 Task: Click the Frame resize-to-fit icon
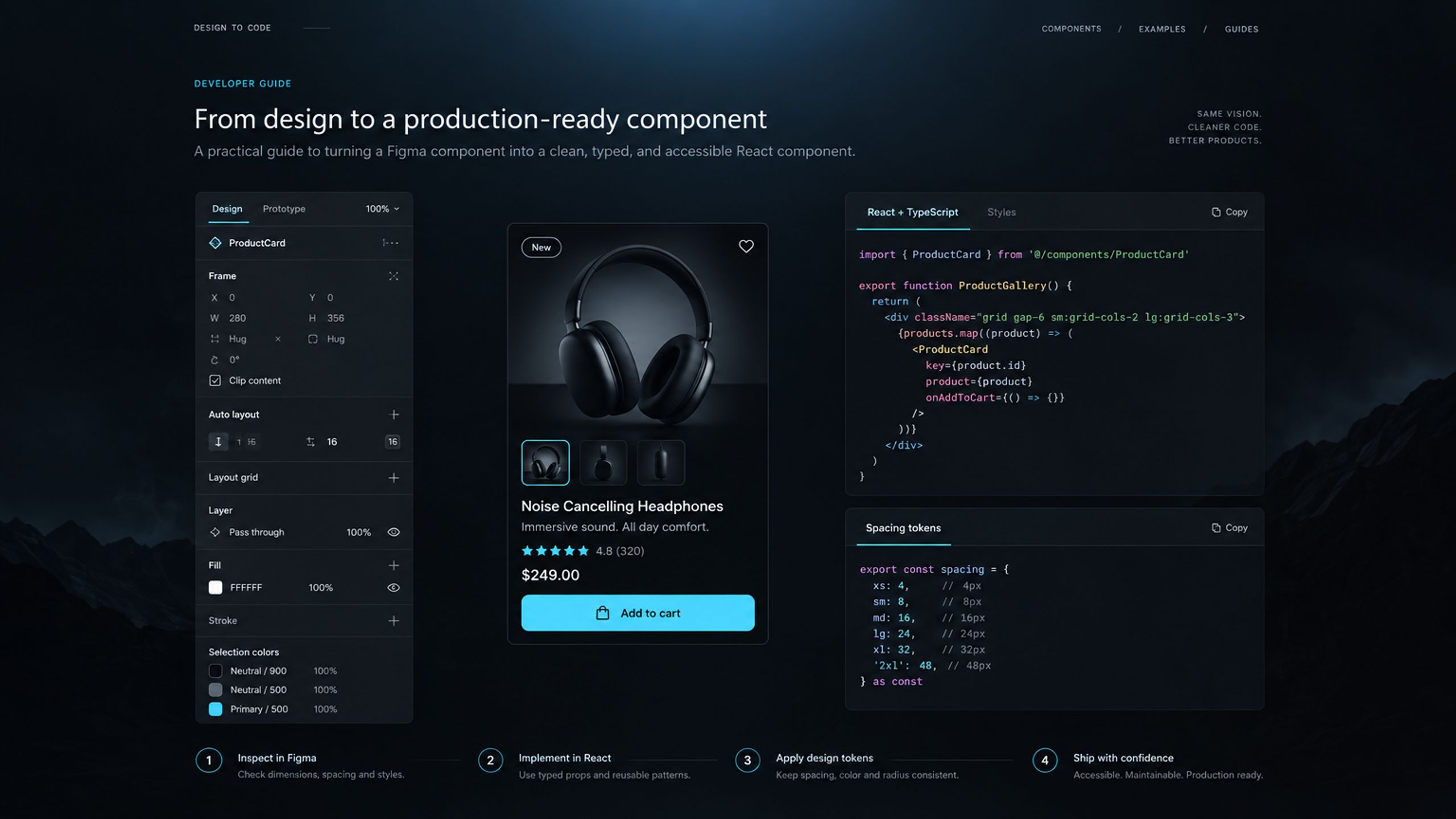pyautogui.click(x=393, y=276)
